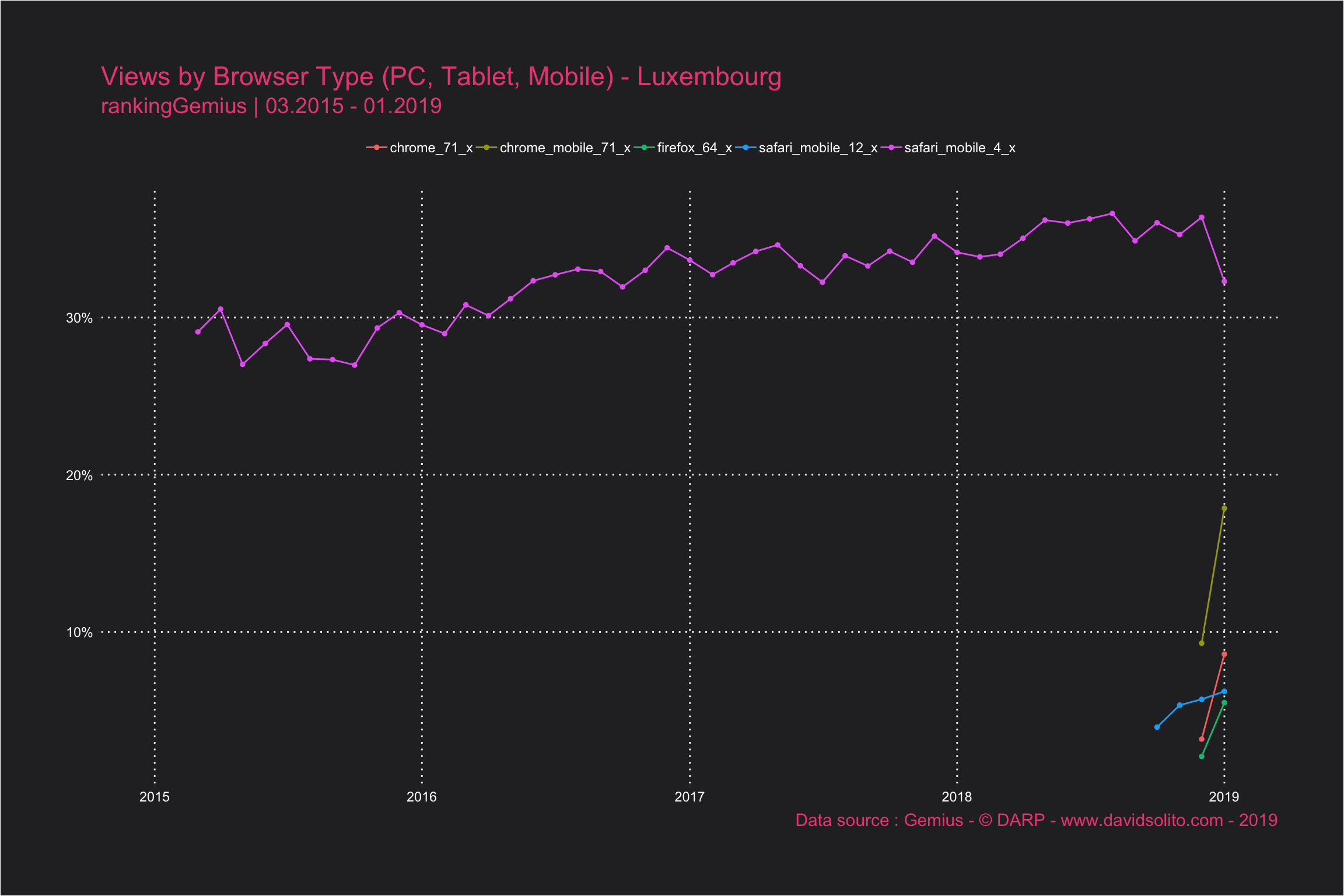Click the davidsolito.com data source caption
Viewport: 1344px width, 896px height.
coord(1036,820)
